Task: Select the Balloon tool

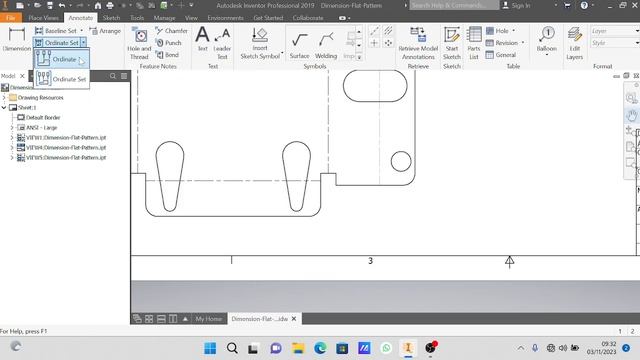Action: (x=547, y=40)
